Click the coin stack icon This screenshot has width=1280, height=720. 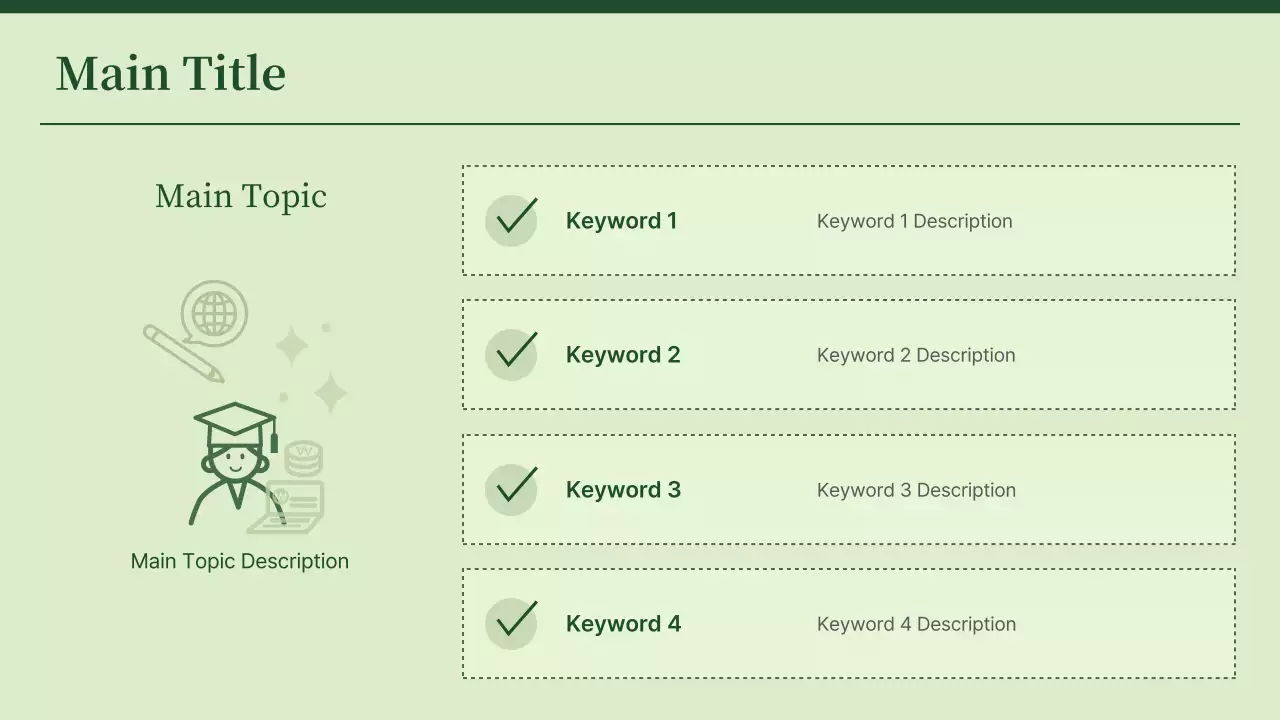click(x=303, y=458)
